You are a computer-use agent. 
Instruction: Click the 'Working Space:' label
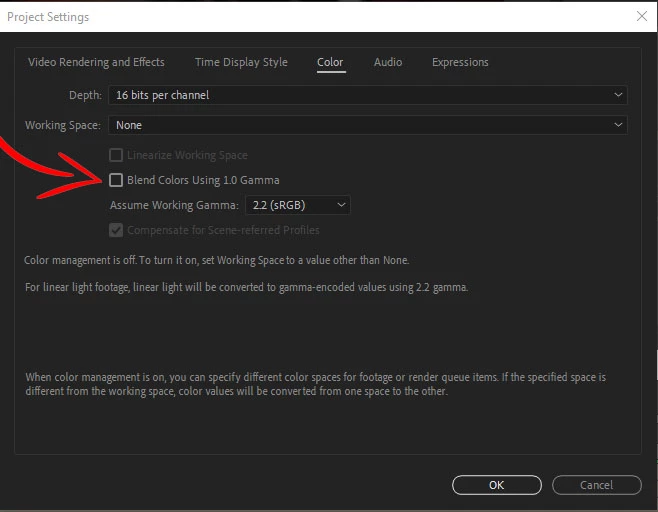click(63, 125)
